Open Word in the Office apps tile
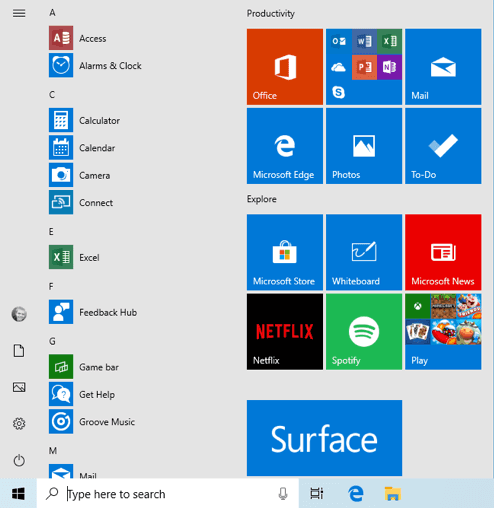Viewport: 494px width, 508px height. pyautogui.click(x=364, y=41)
